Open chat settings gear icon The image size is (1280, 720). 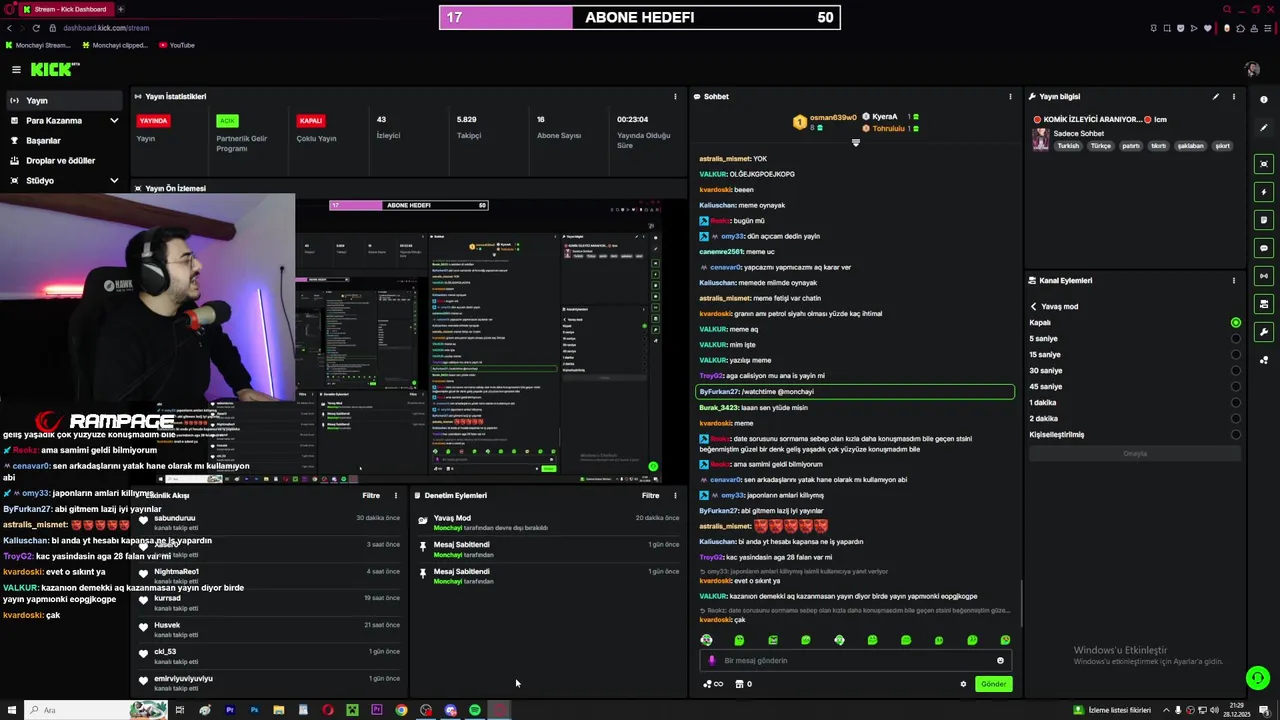tap(963, 684)
